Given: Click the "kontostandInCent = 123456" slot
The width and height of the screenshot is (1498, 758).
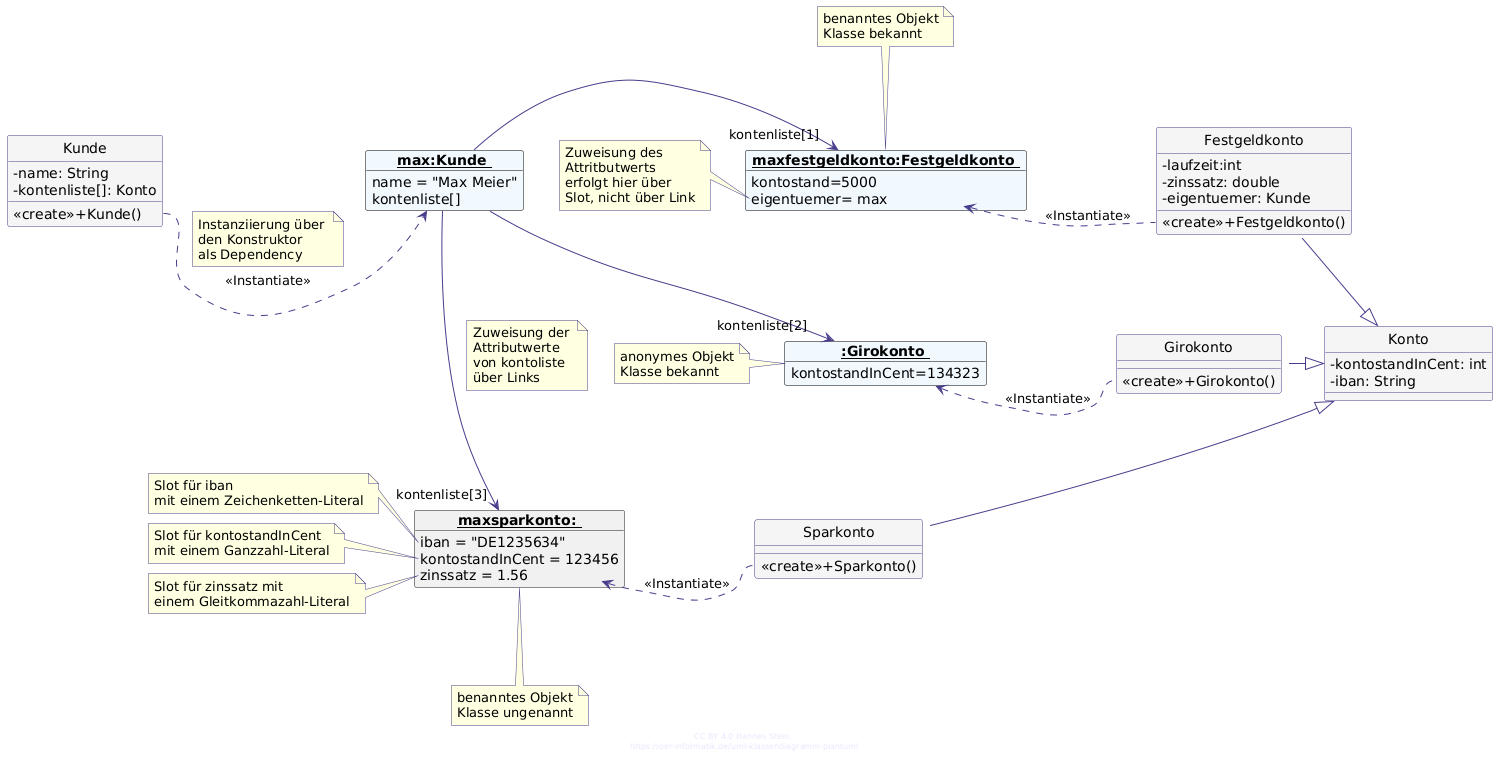Looking at the screenshot, I should pyautogui.click(x=519, y=559).
